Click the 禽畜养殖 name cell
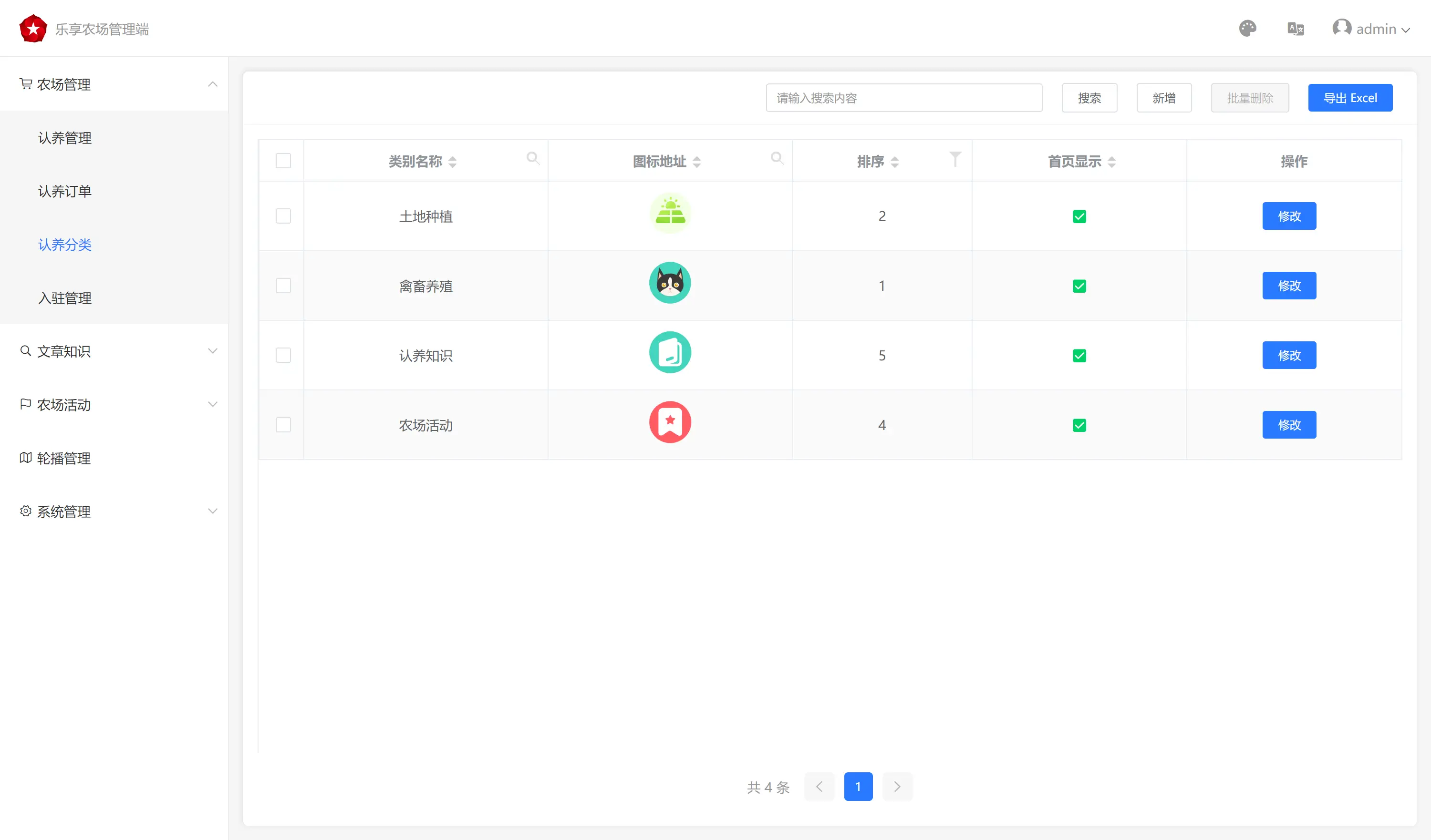 (425, 286)
